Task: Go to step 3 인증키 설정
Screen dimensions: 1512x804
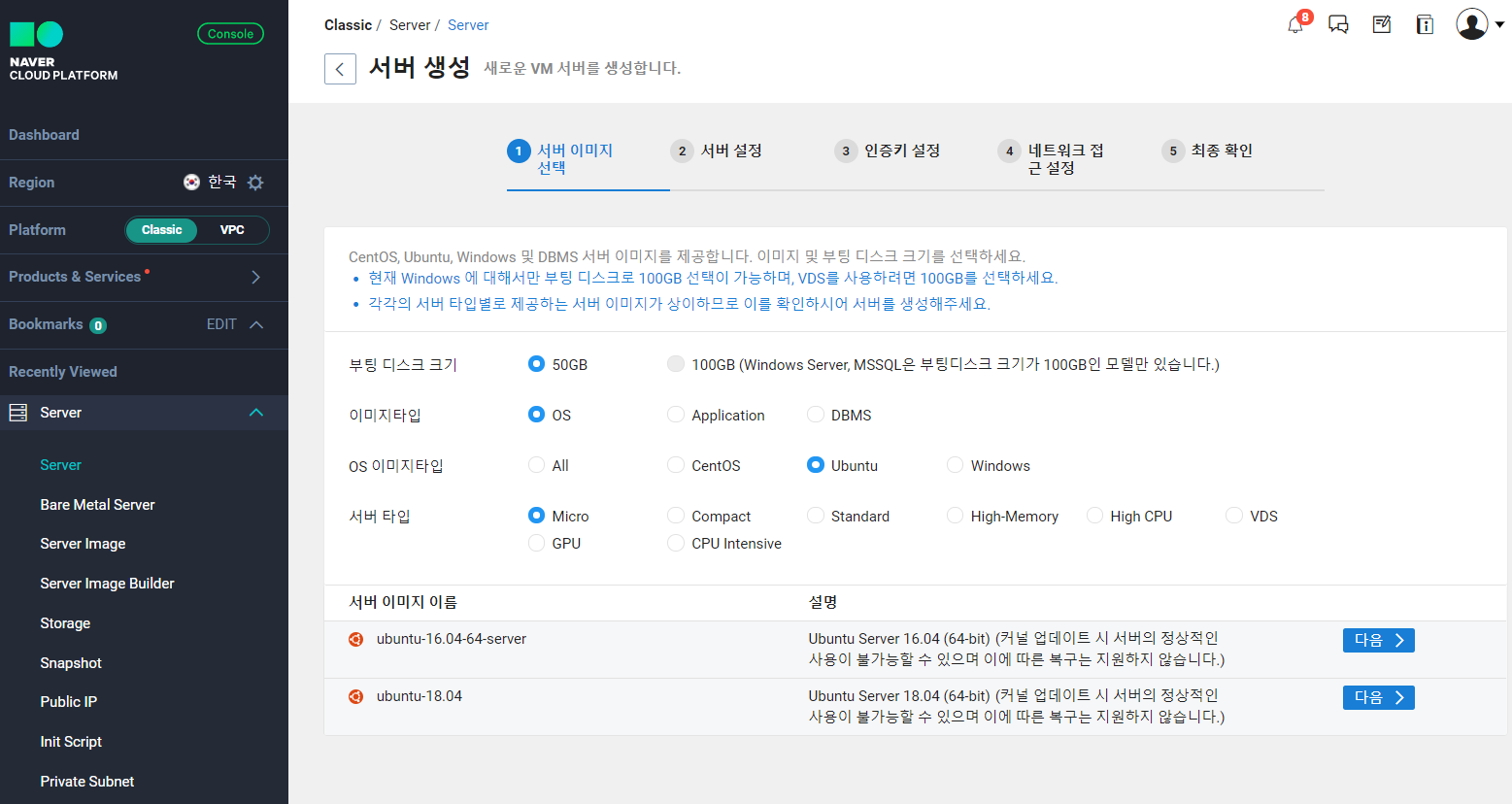Action: 888,151
